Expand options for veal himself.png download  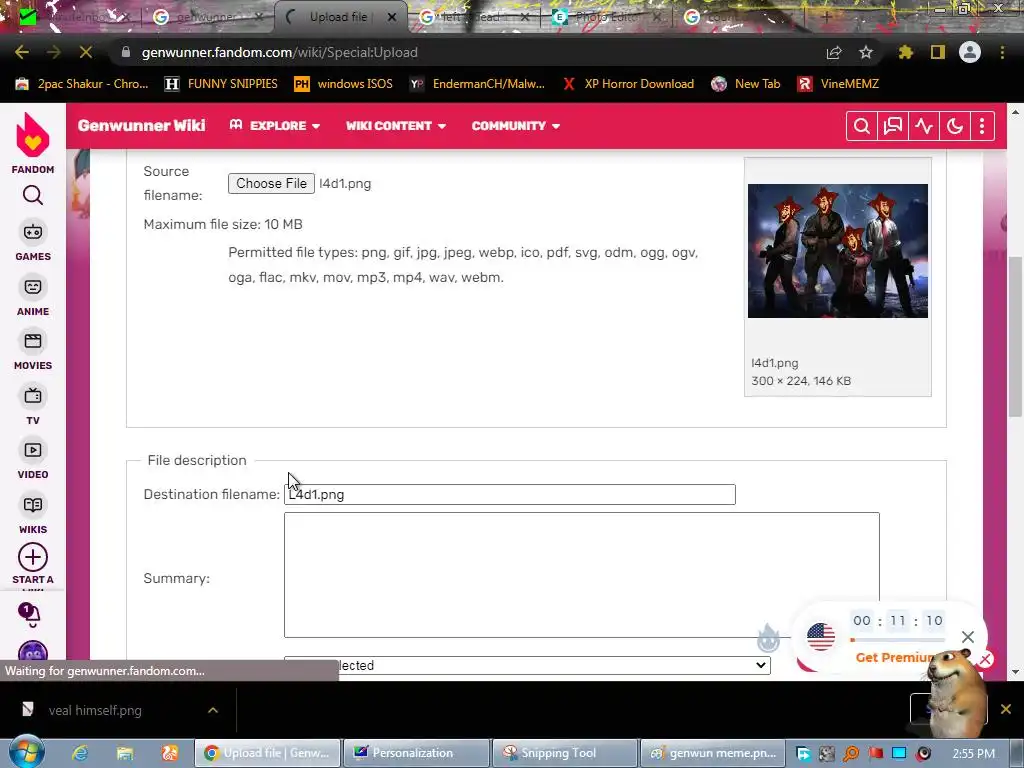pyautogui.click(x=213, y=710)
